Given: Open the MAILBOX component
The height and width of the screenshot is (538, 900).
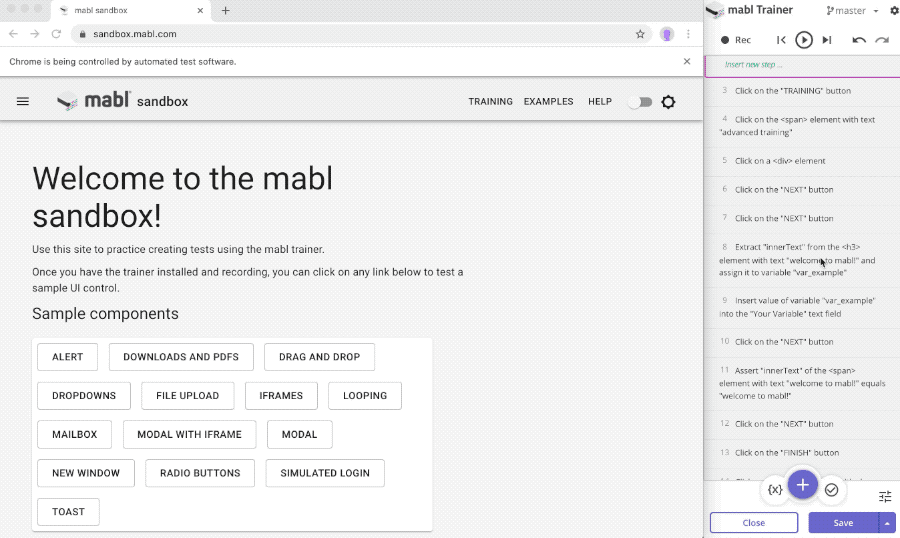Looking at the screenshot, I should [75, 435].
